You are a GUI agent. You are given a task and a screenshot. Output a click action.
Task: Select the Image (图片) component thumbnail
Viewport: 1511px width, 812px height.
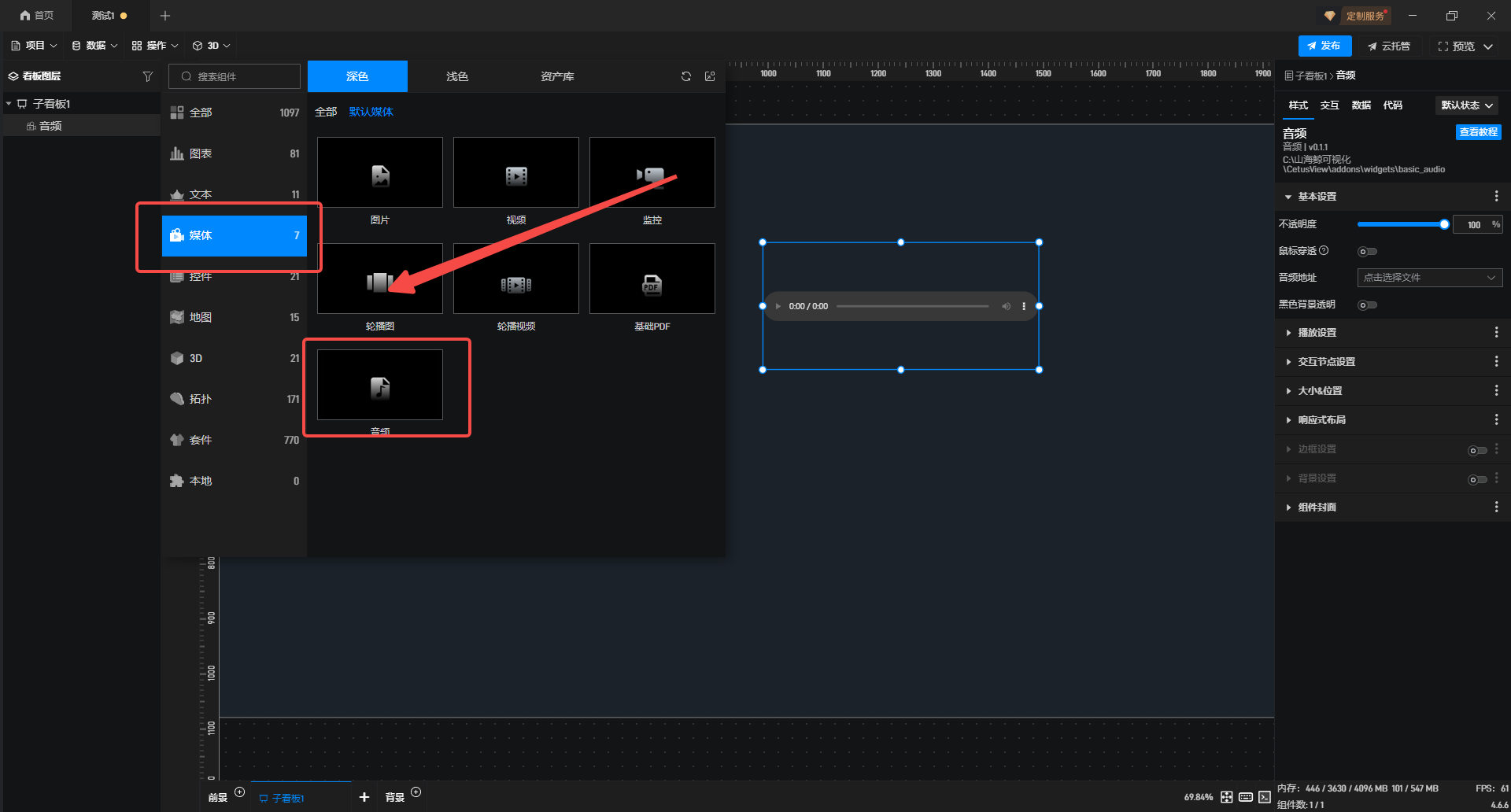(x=380, y=173)
